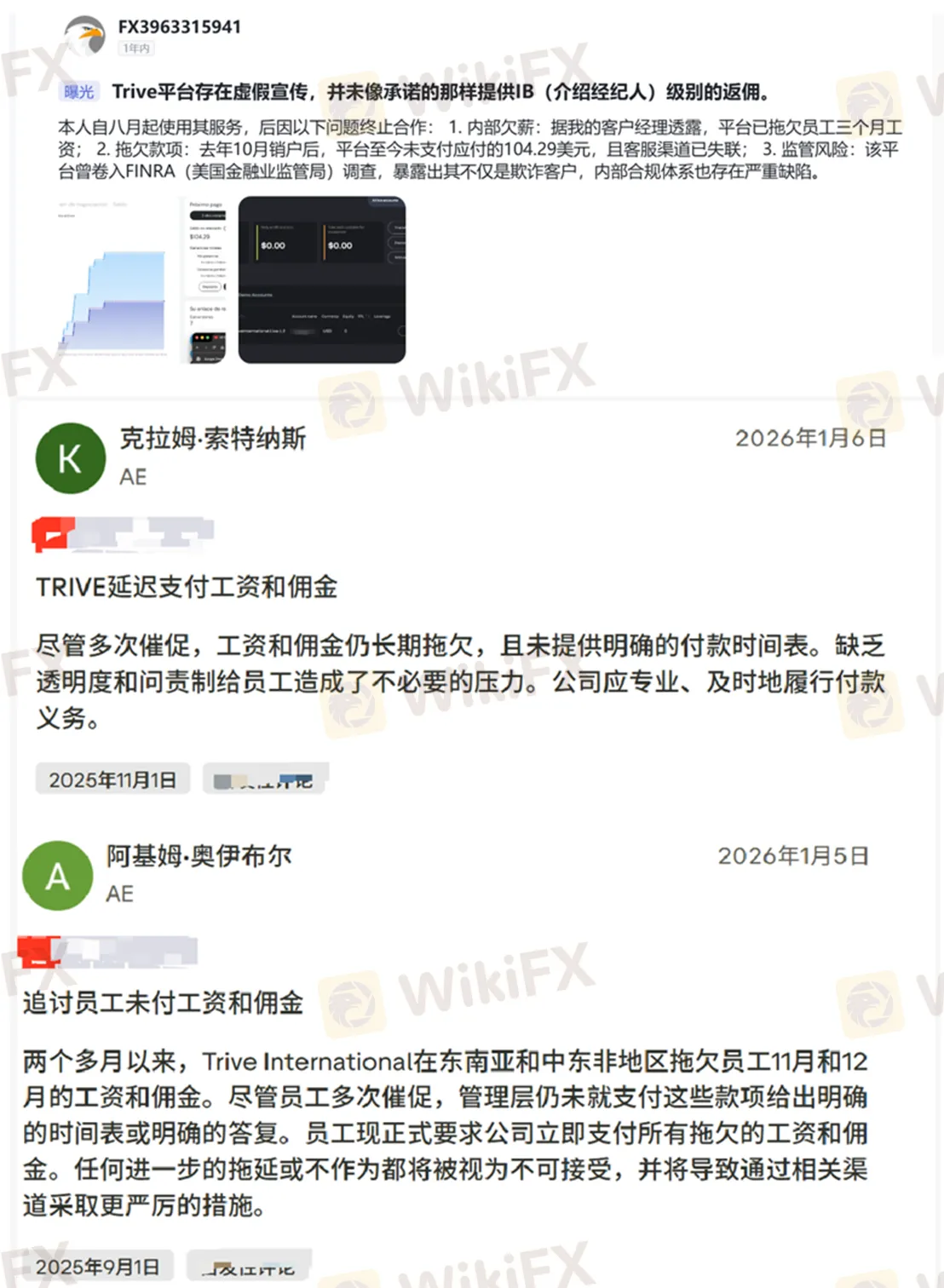This screenshot has height=1288, width=944.
Task: Open the blue stepped chart thumbnail
Action: coord(113,280)
